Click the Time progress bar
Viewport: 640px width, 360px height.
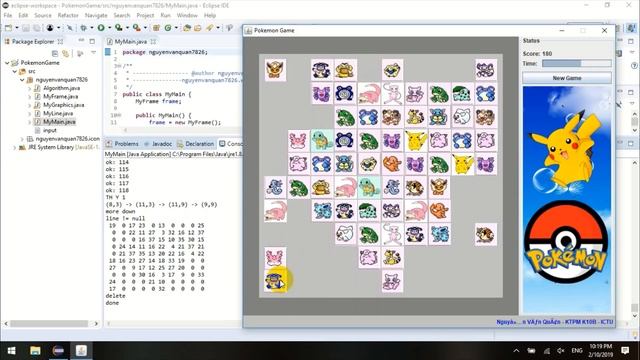pos(577,63)
